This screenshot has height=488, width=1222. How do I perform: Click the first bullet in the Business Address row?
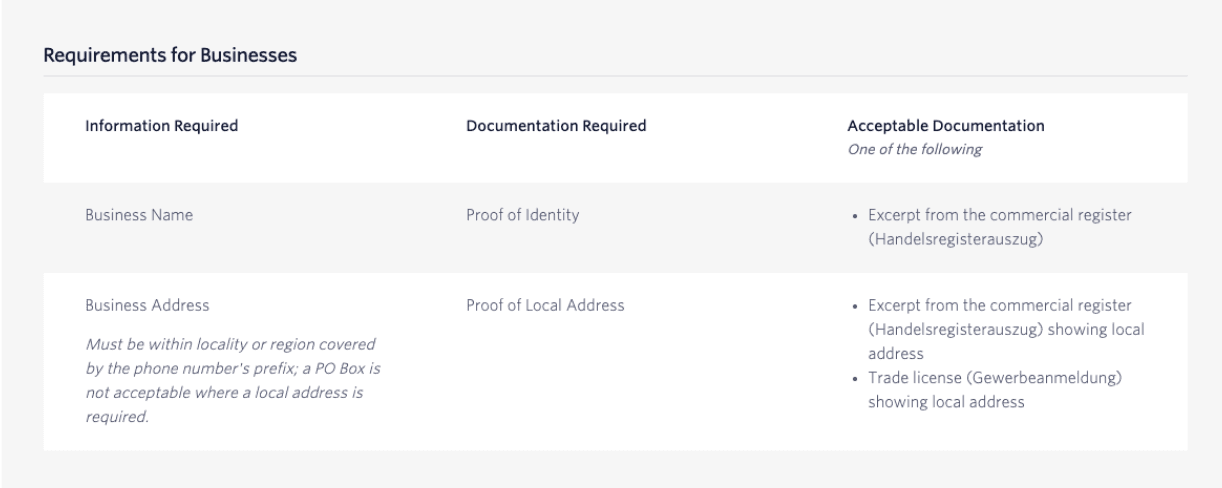coord(851,304)
